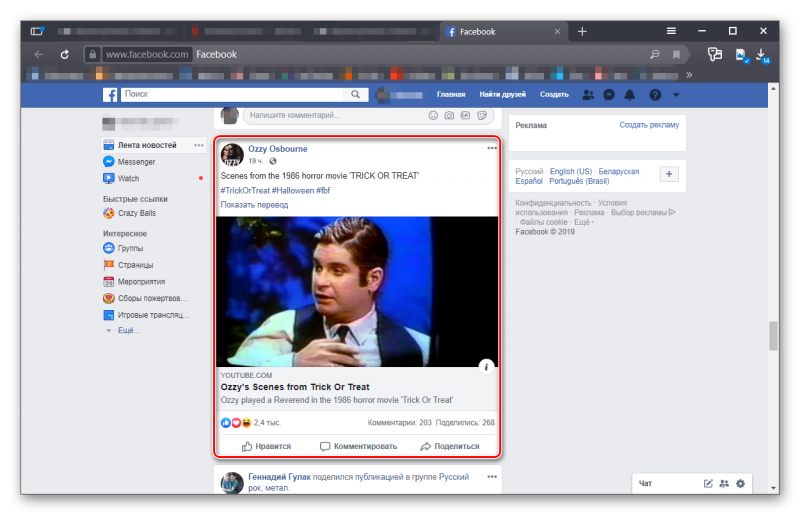
Task: Open the downloads icon in browser toolbar
Action: [x=761, y=54]
